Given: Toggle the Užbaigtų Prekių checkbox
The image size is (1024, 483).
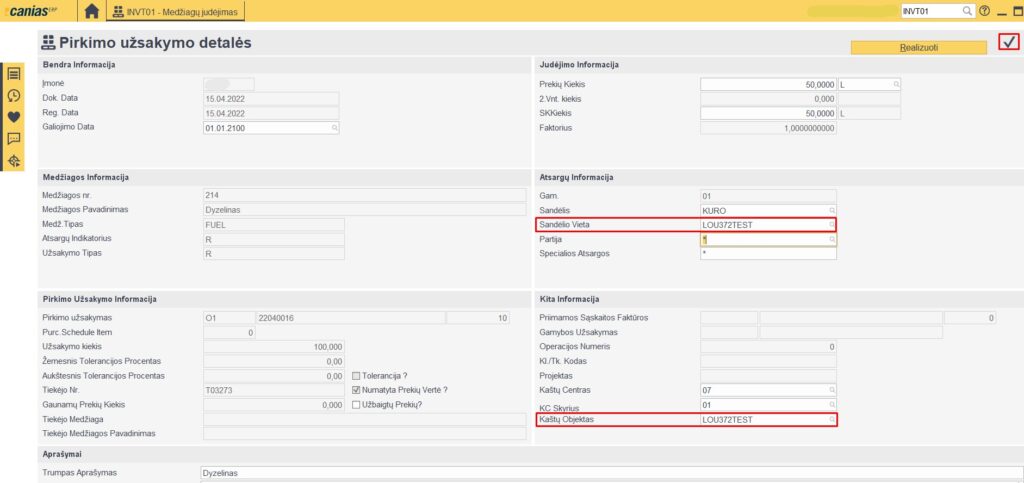Looking at the screenshot, I should (x=357, y=405).
